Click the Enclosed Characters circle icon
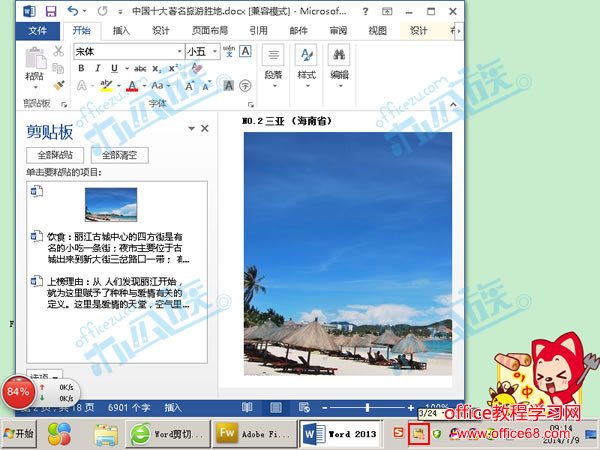The width and height of the screenshot is (600, 450). 245,85
